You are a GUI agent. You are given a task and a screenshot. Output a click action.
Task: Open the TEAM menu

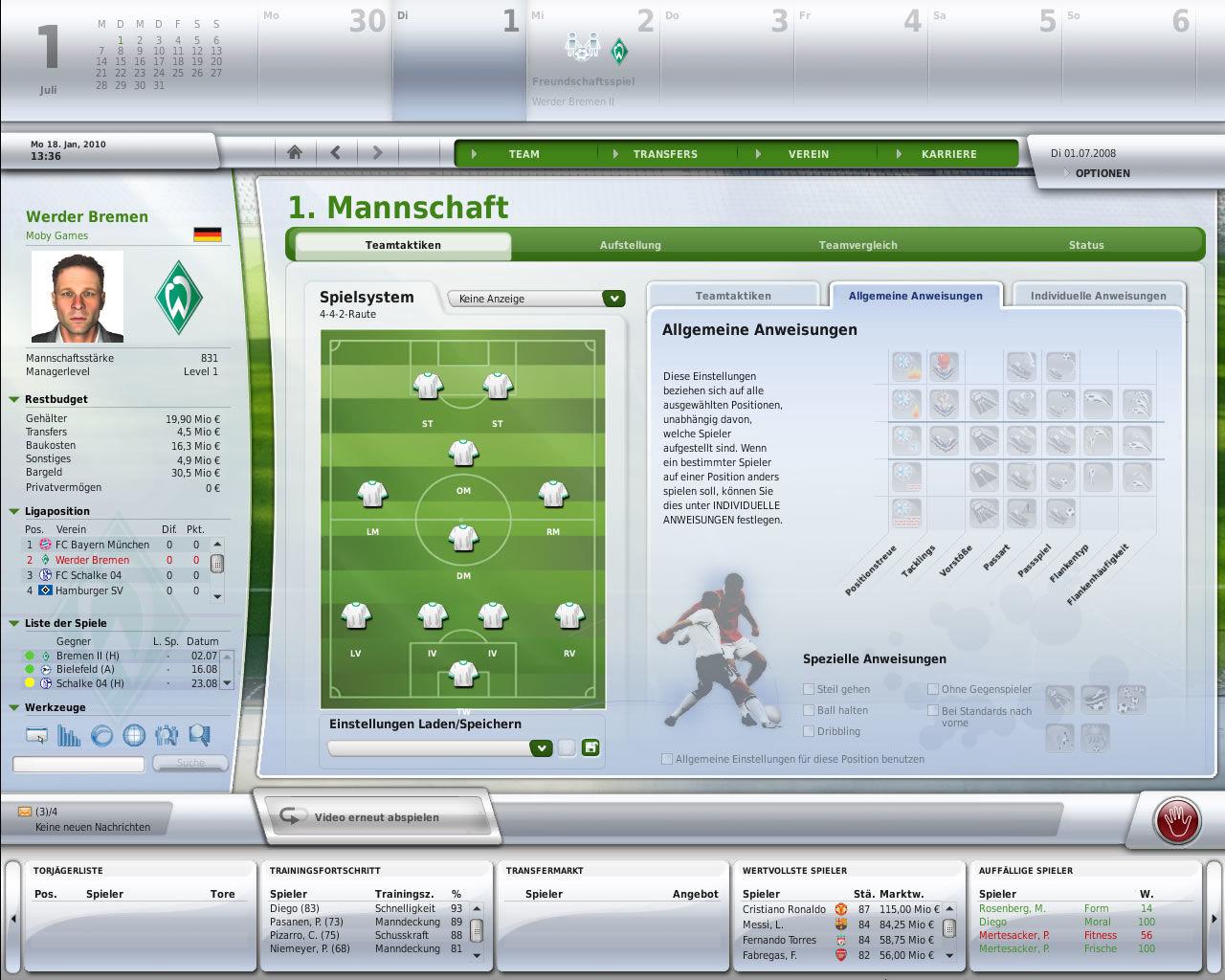pyautogui.click(x=523, y=154)
